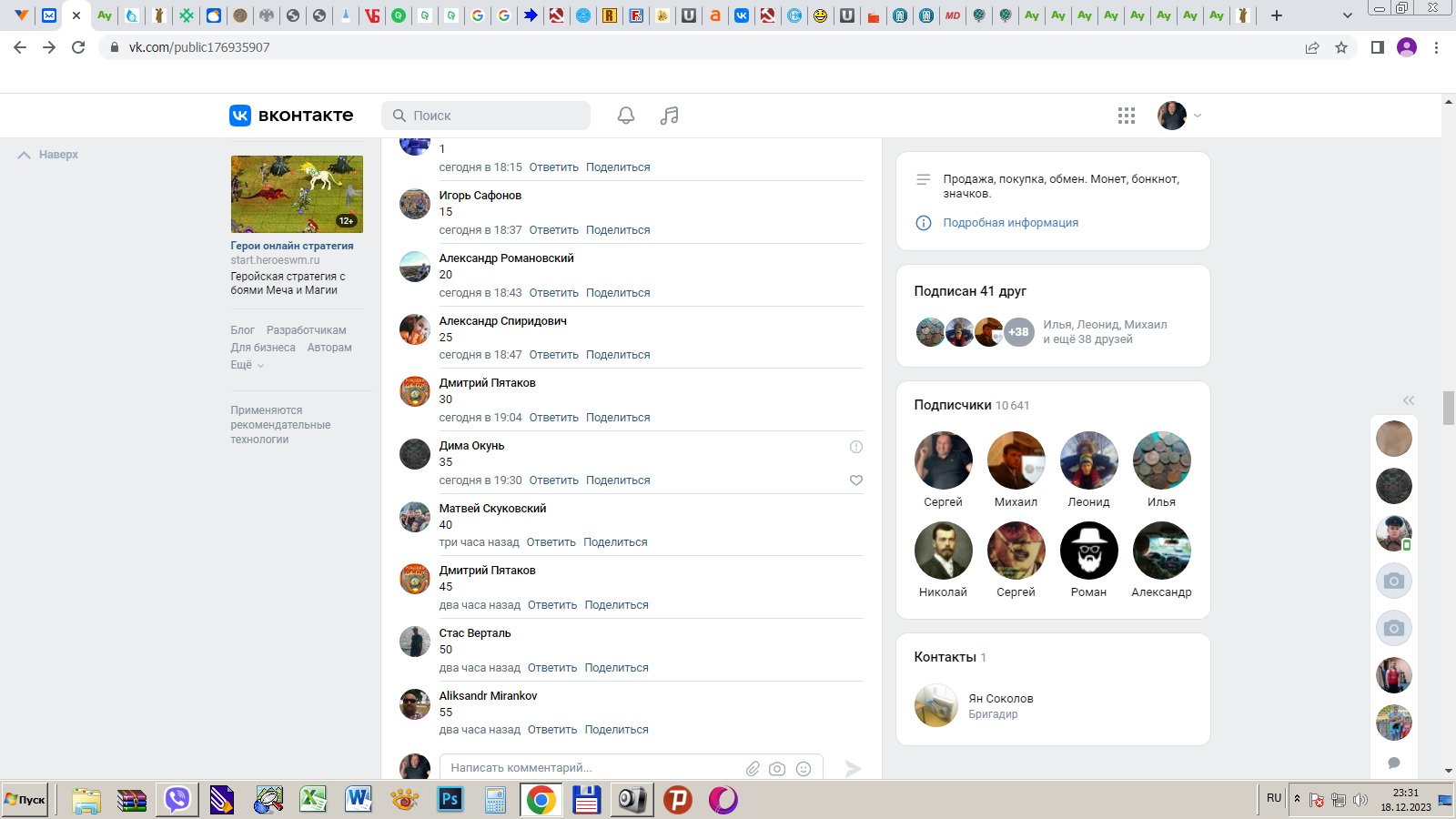Open Heroes strategy game ad image
This screenshot has height=819, width=1456.
click(x=297, y=194)
